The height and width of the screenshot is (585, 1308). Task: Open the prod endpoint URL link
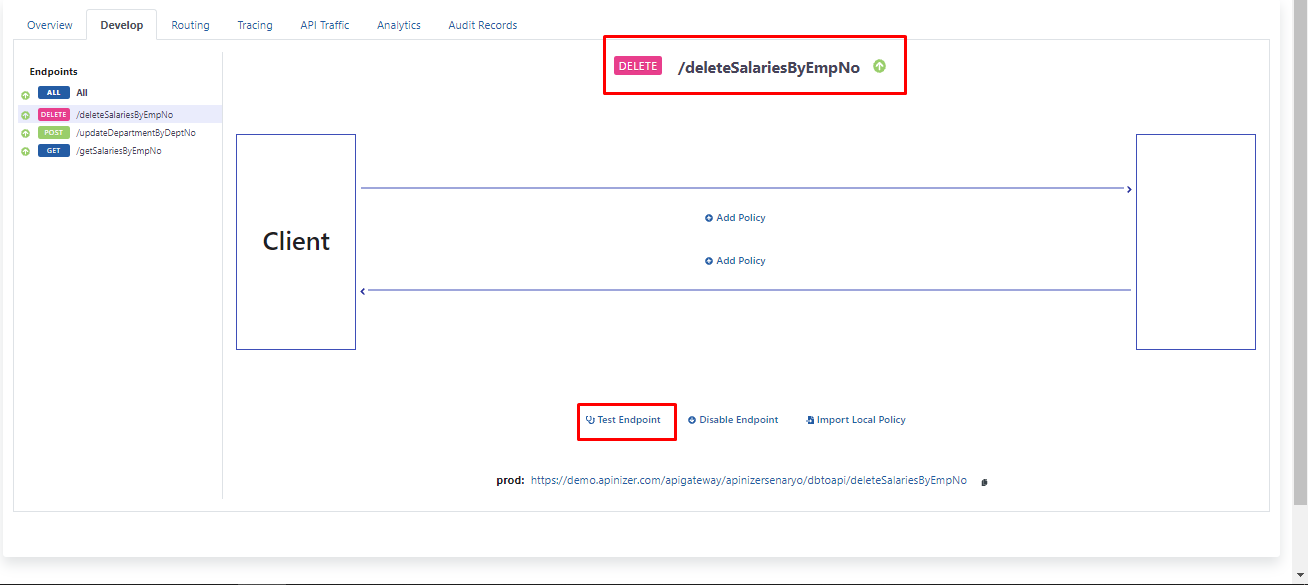tap(748, 480)
